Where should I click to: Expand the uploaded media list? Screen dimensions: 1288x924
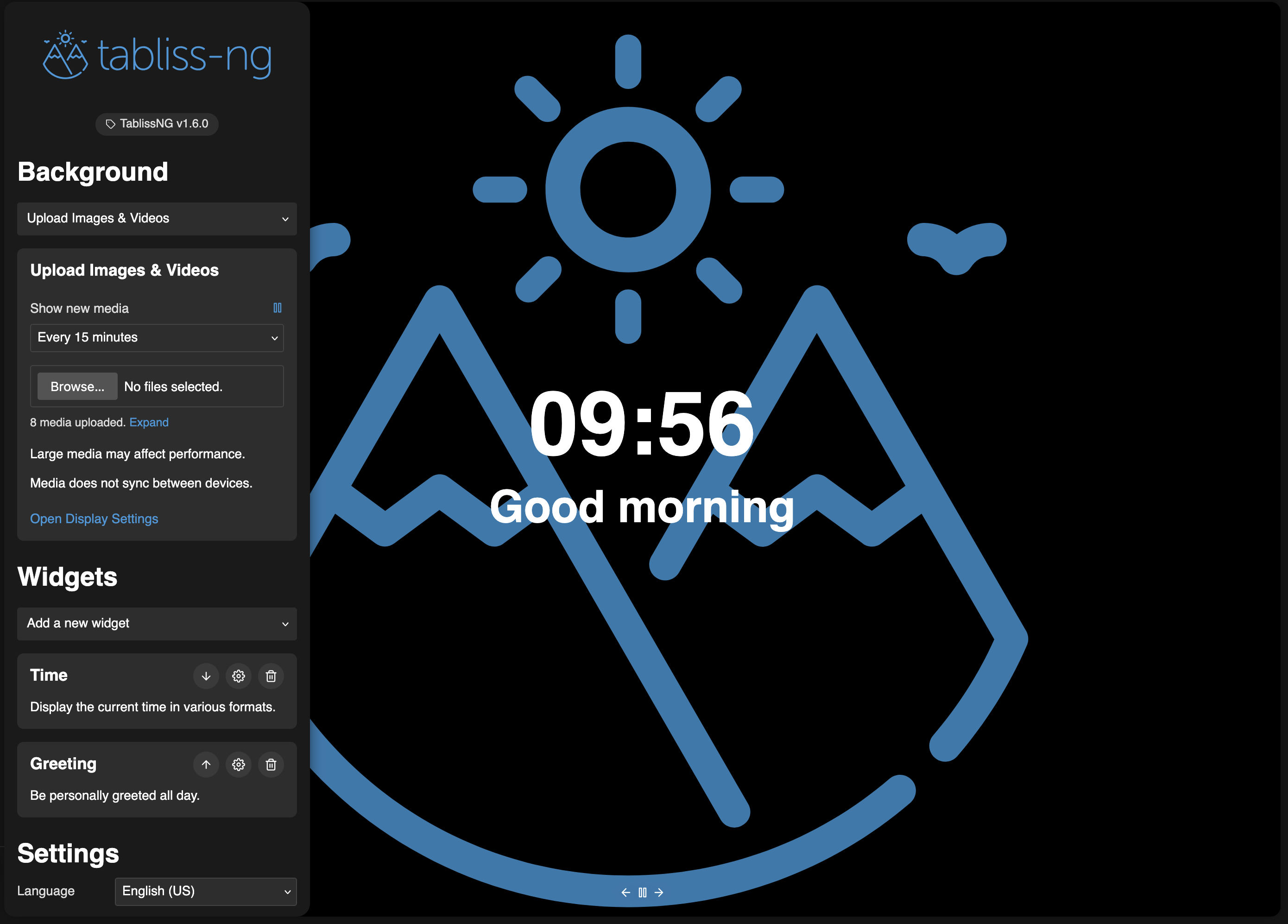[149, 423]
